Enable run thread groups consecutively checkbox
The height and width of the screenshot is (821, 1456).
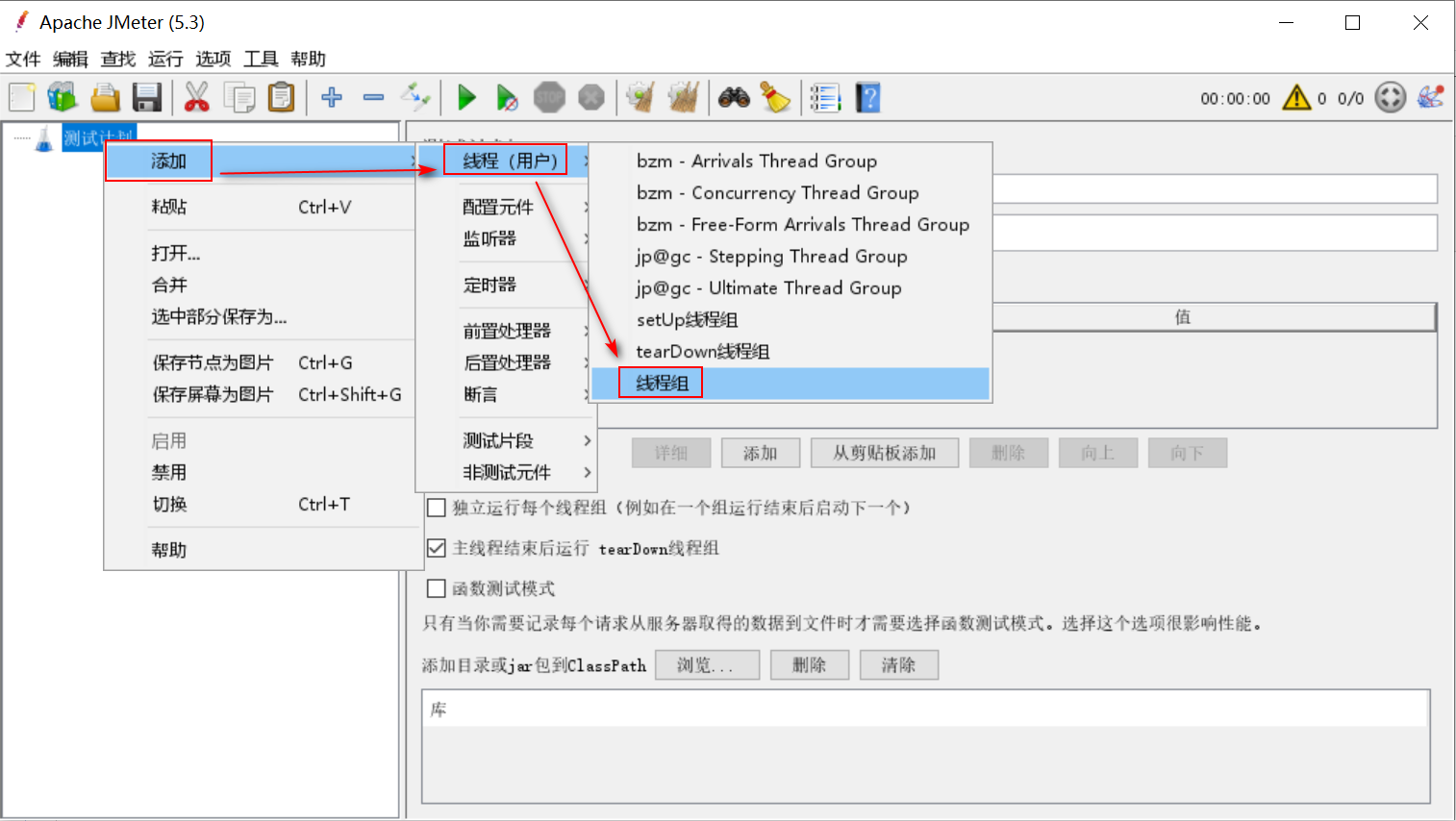(437, 508)
